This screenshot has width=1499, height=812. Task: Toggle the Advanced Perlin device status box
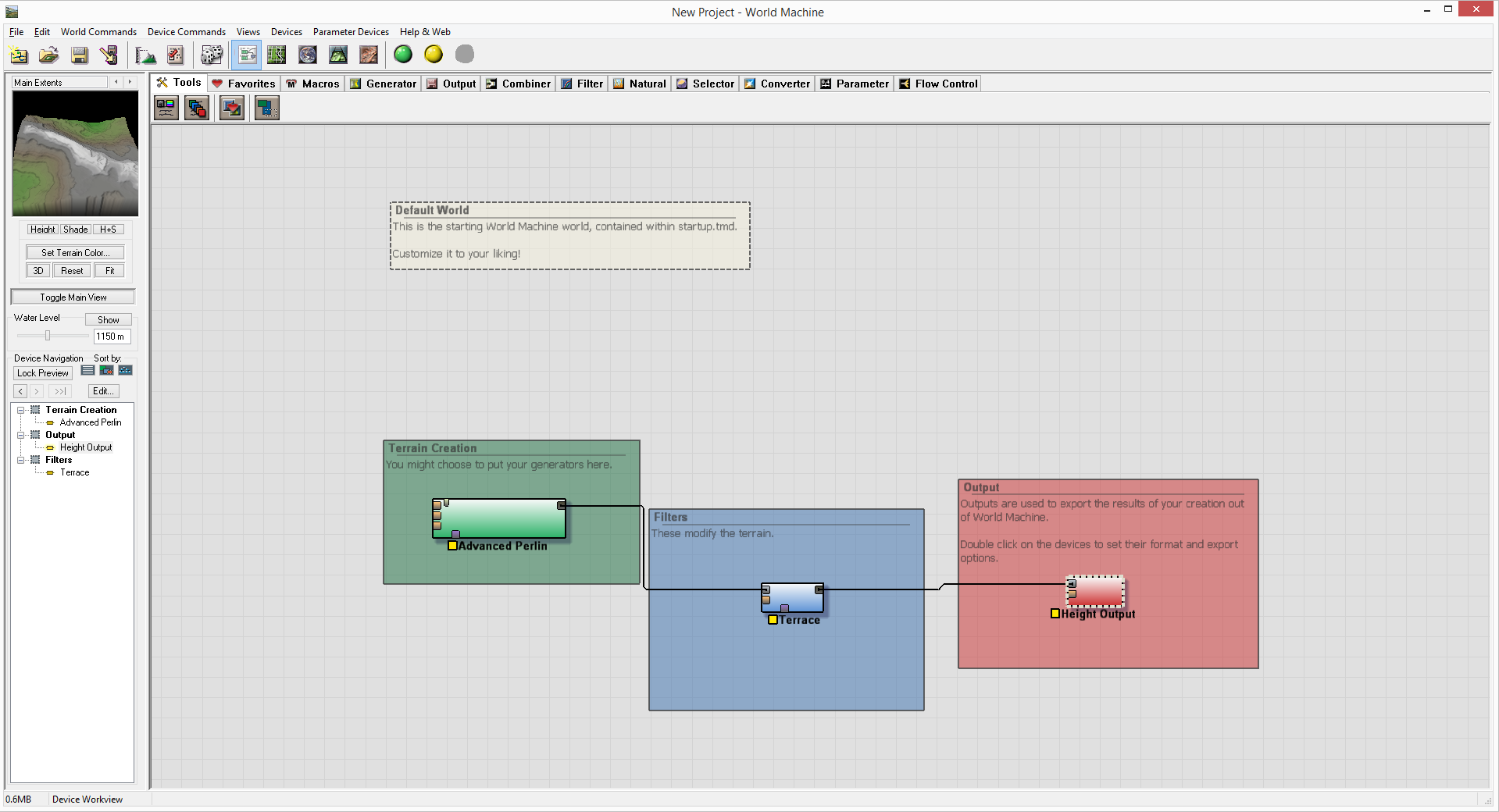click(x=452, y=546)
